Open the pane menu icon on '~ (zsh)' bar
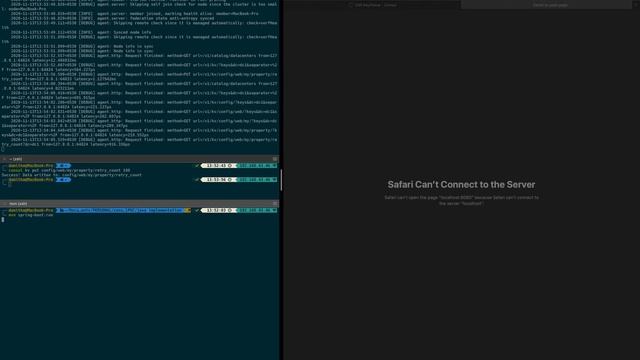This screenshot has width=640, height=360. (275, 159)
